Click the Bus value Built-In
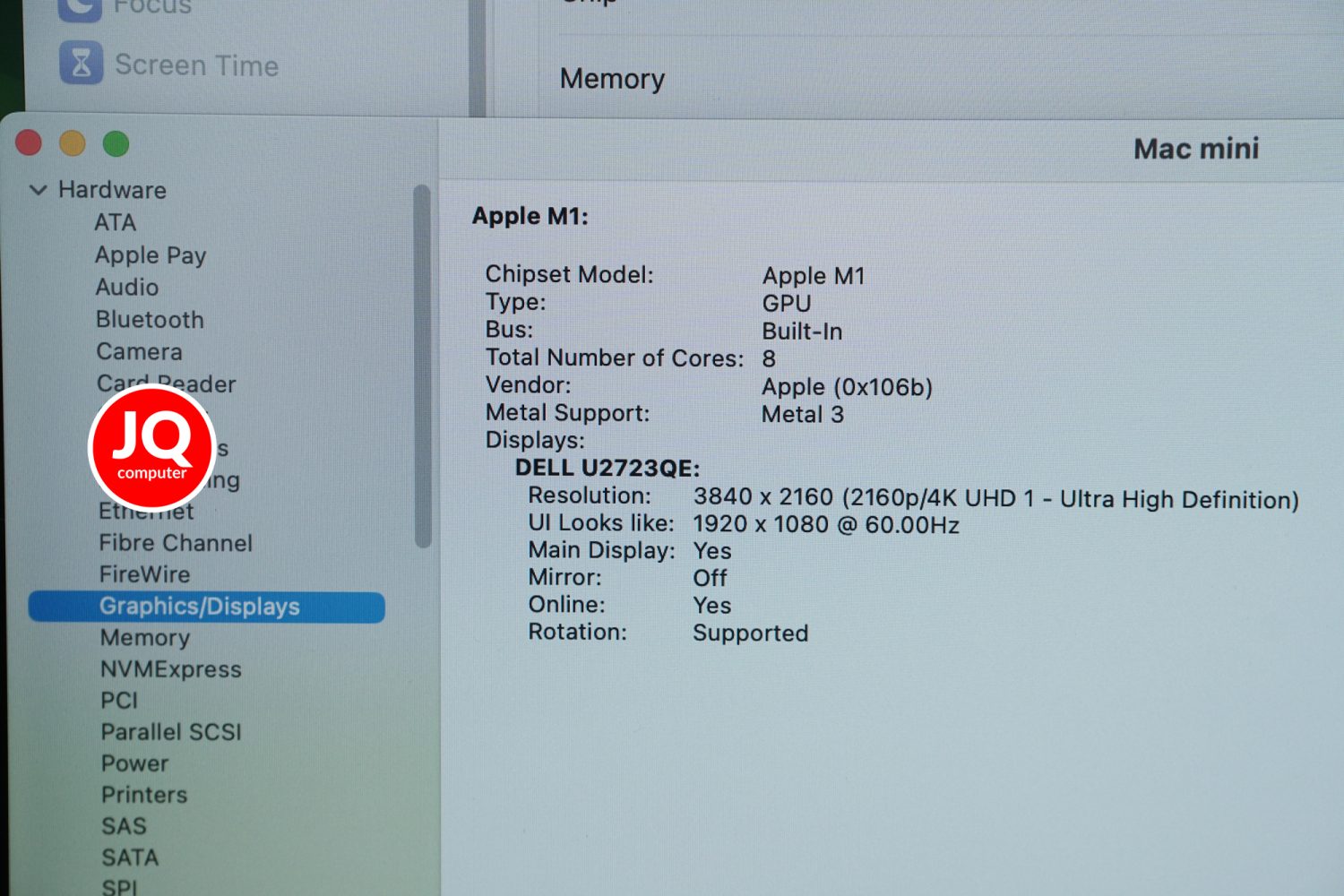Viewport: 1344px width, 896px height. [x=802, y=332]
